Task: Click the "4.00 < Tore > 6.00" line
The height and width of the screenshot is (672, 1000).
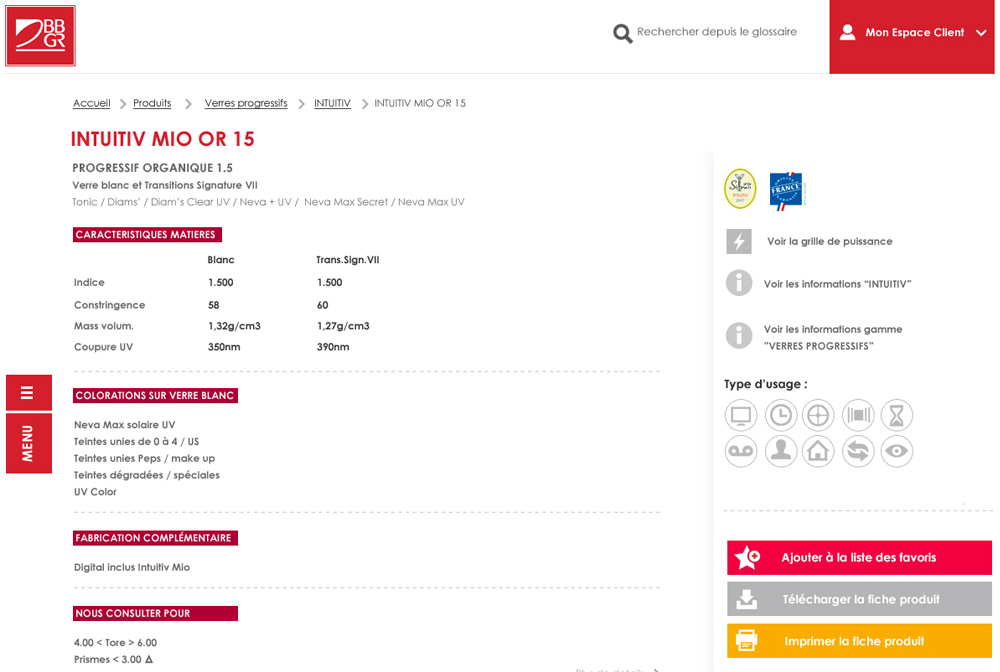Action: (115, 643)
